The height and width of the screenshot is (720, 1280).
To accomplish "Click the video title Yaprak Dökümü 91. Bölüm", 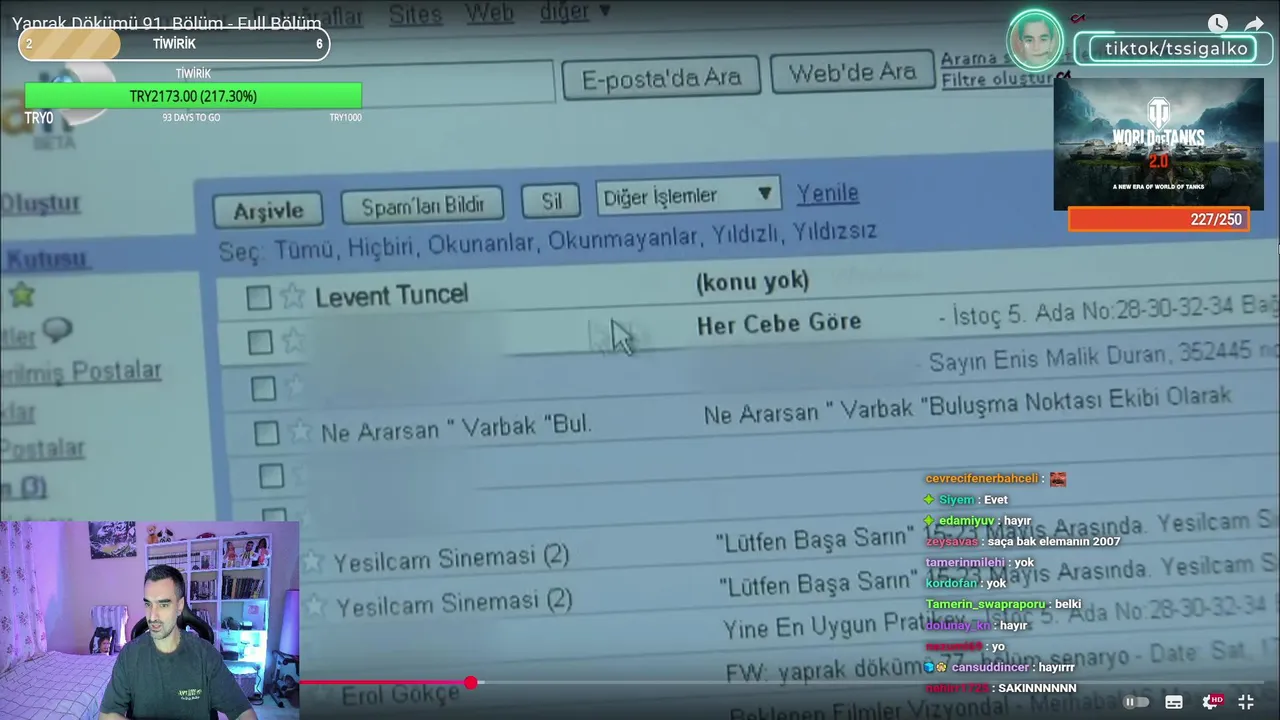I will coord(167,23).
